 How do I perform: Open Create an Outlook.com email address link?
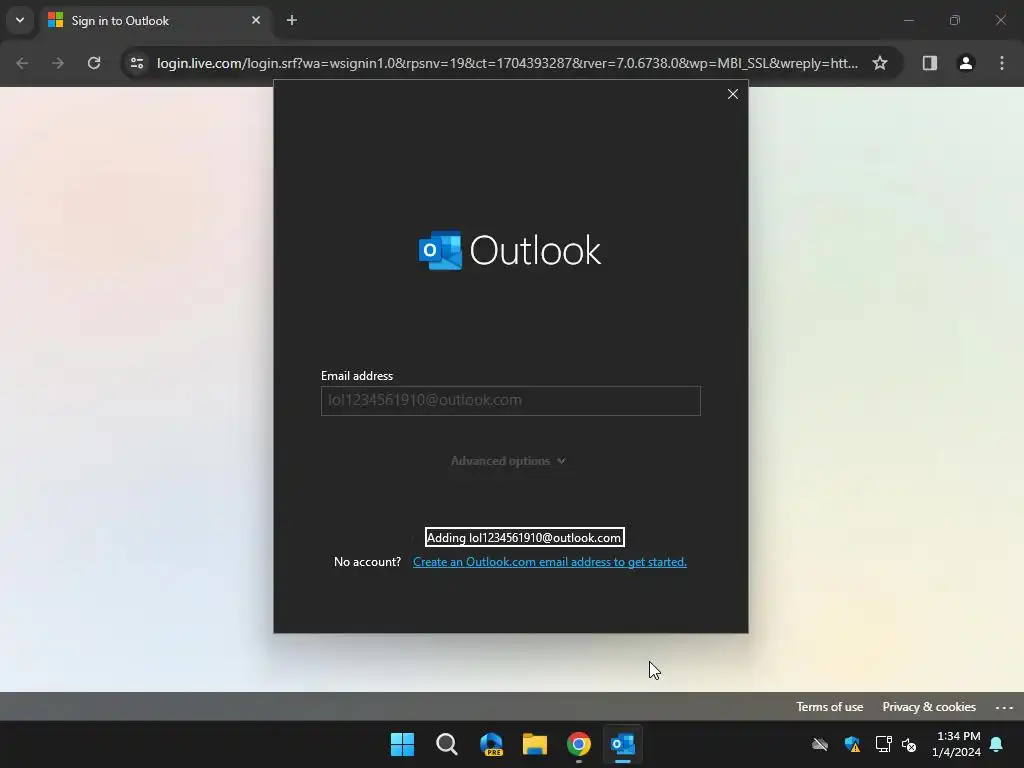550,562
